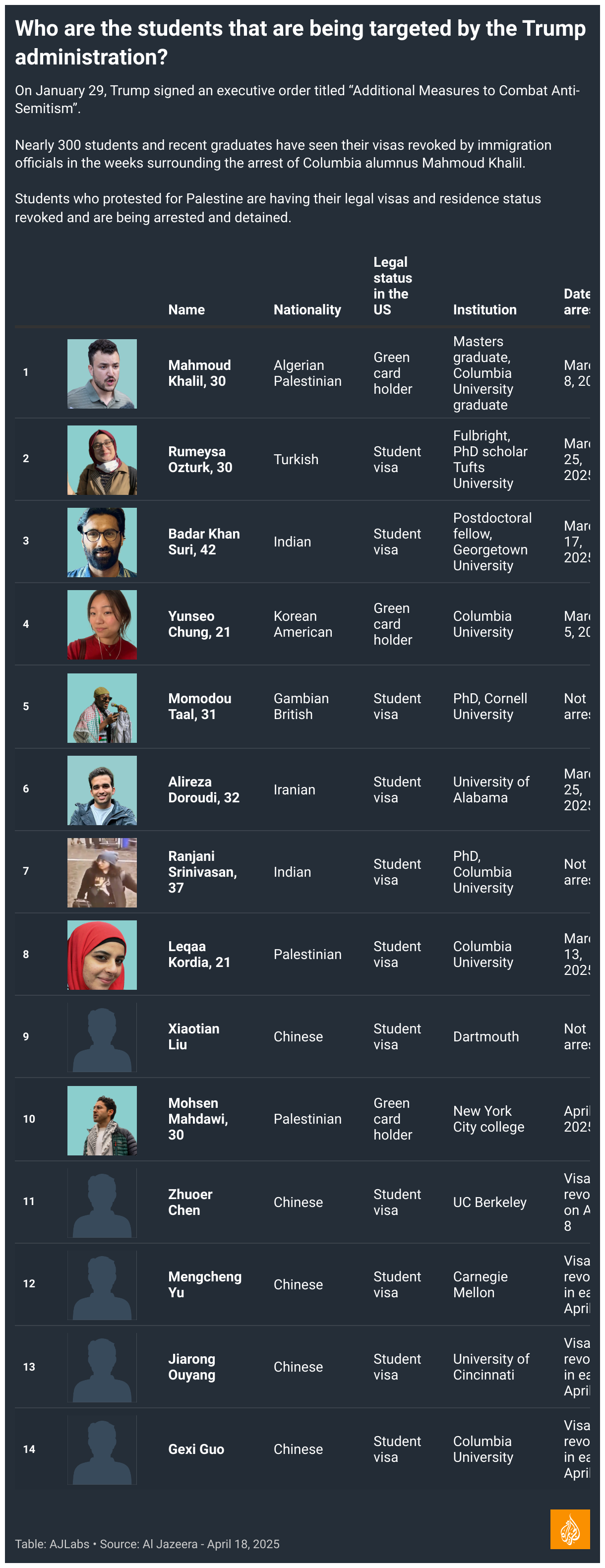Viewport: 605px width, 1568px height.
Task: Click Jiarong Ouyang's silhouette placeholder icon
Action: point(102,1367)
